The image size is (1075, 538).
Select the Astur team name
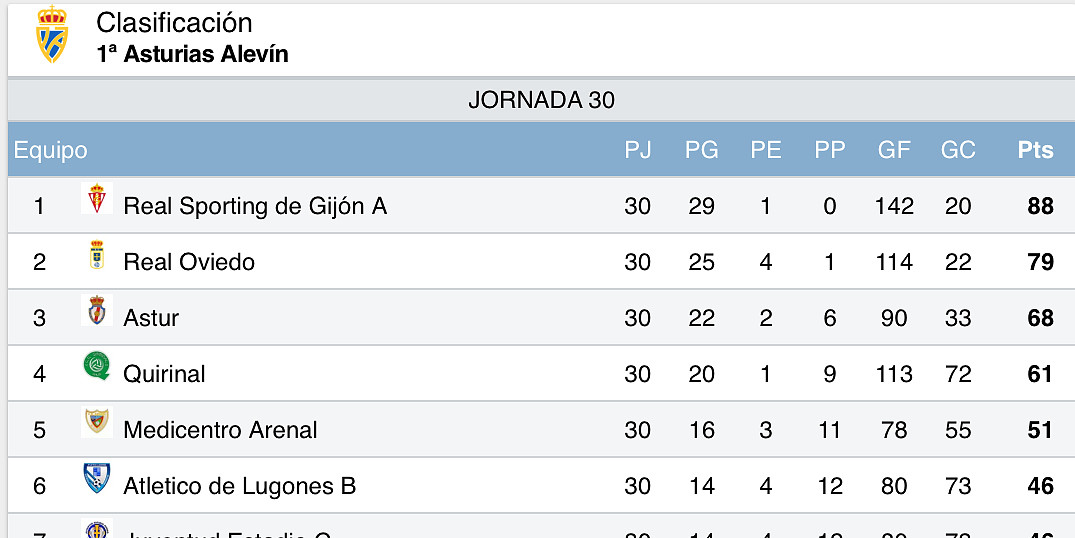151,318
